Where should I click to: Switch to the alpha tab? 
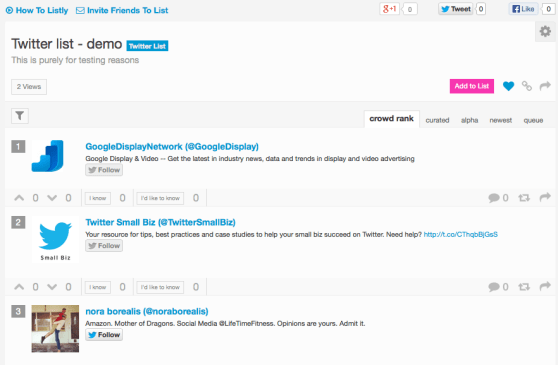tap(469, 120)
